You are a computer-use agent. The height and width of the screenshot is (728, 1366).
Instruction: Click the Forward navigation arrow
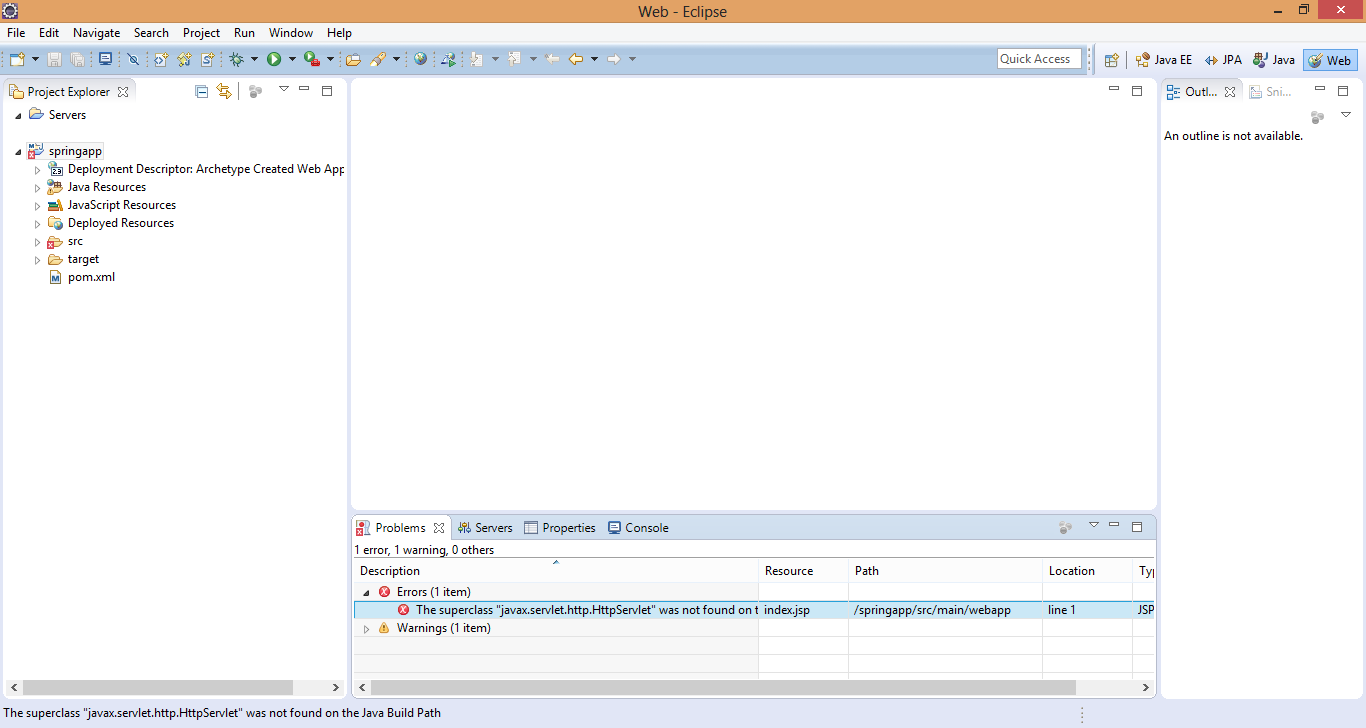tap(614, 59)
